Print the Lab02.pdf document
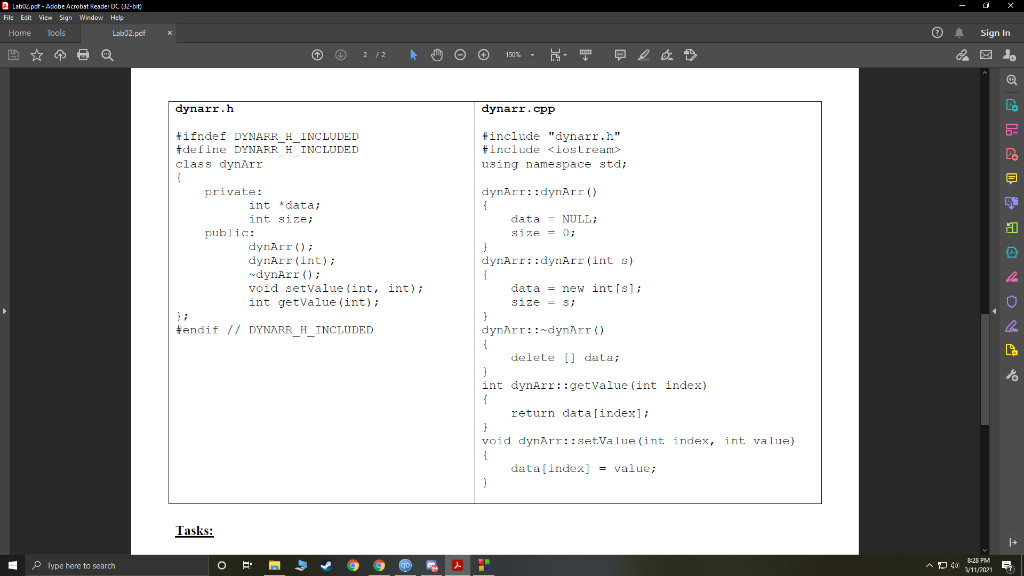 (x=83, y=55)
